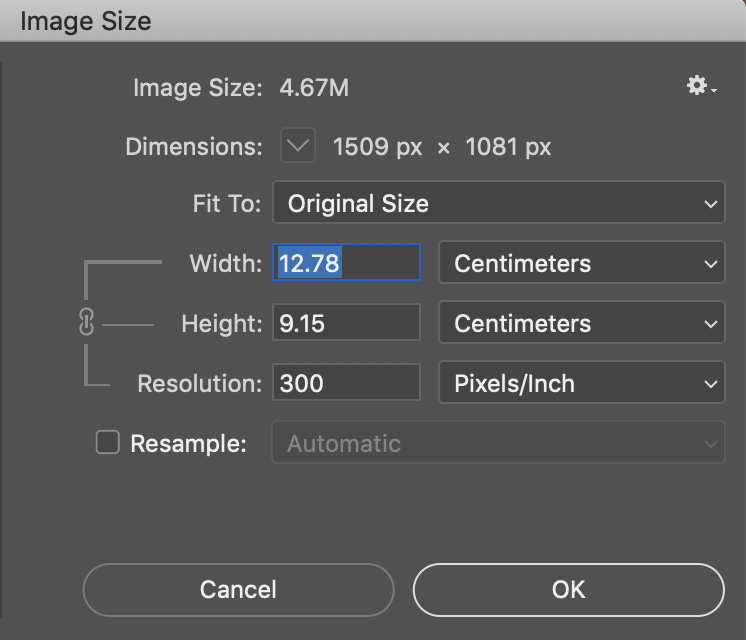Click the Automatic resample method dropdown
This screenshot has width=746, height=640.
point(498,443)
